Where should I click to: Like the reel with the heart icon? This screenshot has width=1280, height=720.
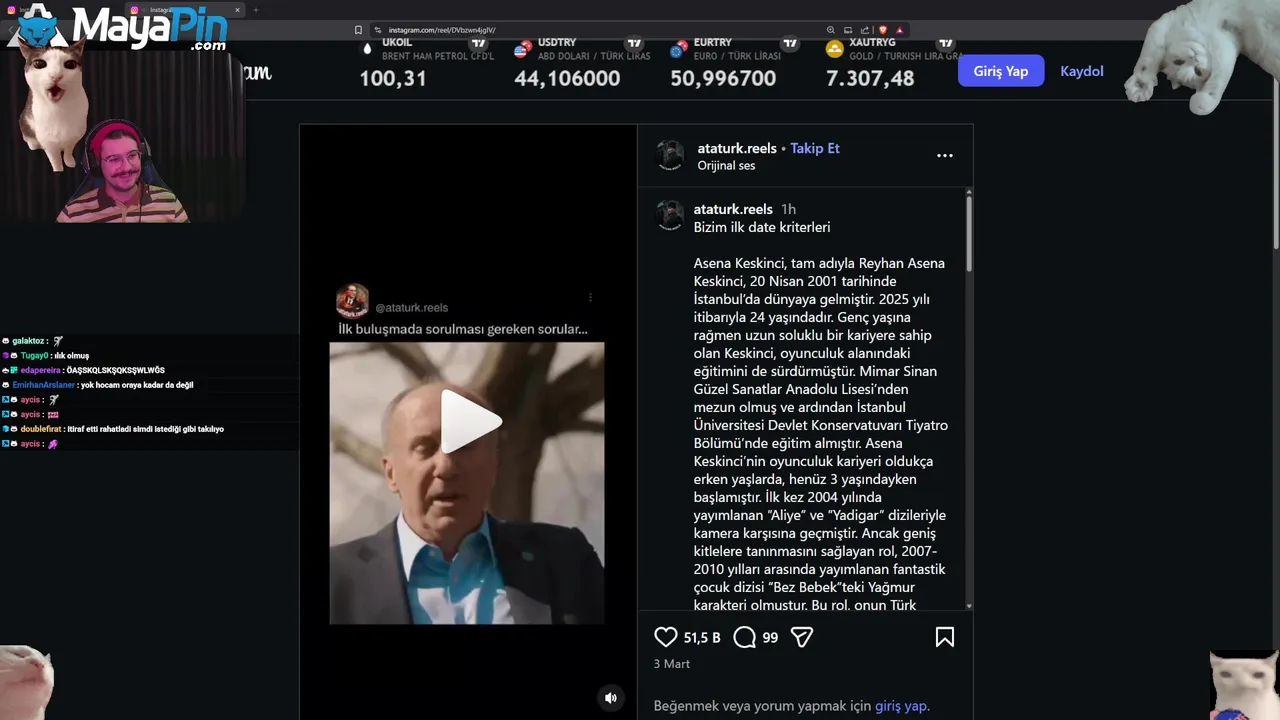(x=665, y=637)
